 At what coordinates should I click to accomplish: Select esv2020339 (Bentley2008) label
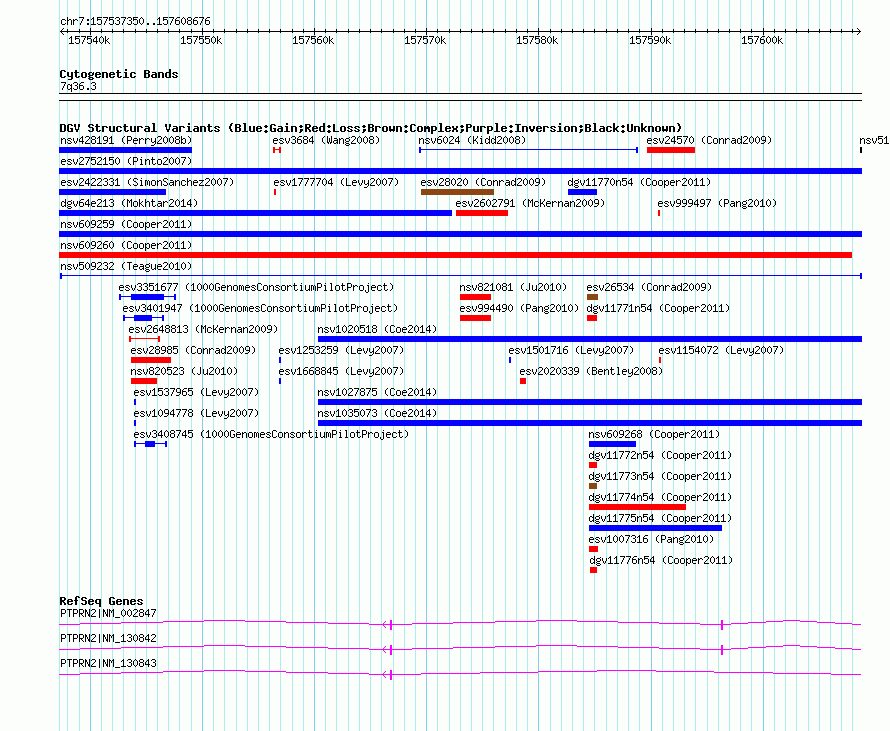pos(591,371)
